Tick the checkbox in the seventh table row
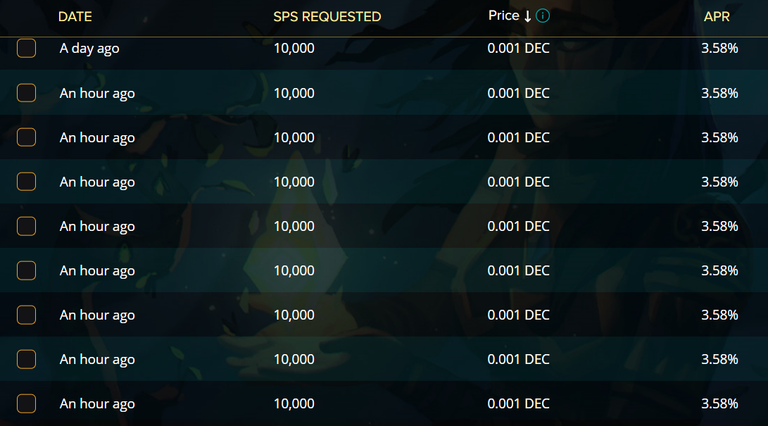This screenshot has width=768, height=426. click(x=27, y=315)
